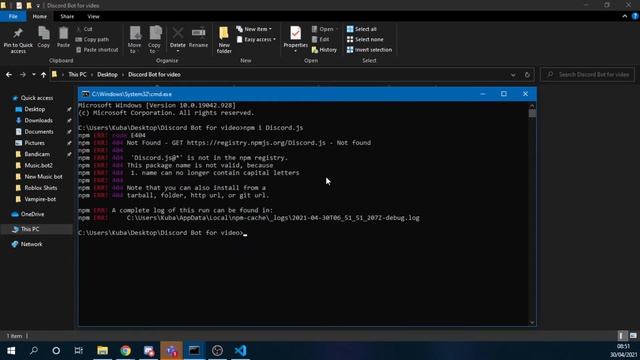Switch to Large icons view in status bar
This screenshot has height=360, width=640.
point(633,336)
